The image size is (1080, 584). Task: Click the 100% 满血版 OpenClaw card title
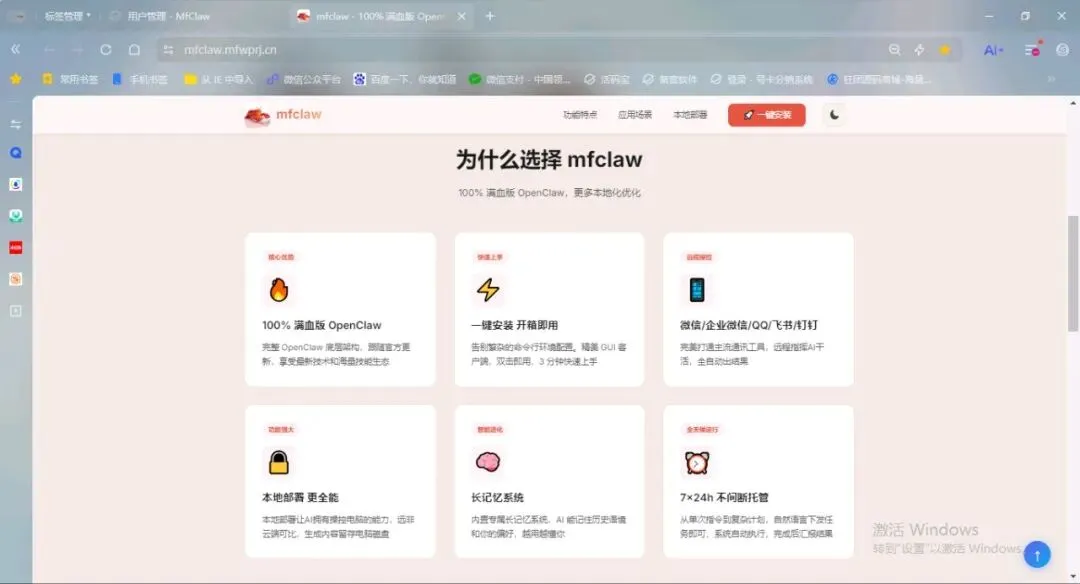click(x=322, y=325)
